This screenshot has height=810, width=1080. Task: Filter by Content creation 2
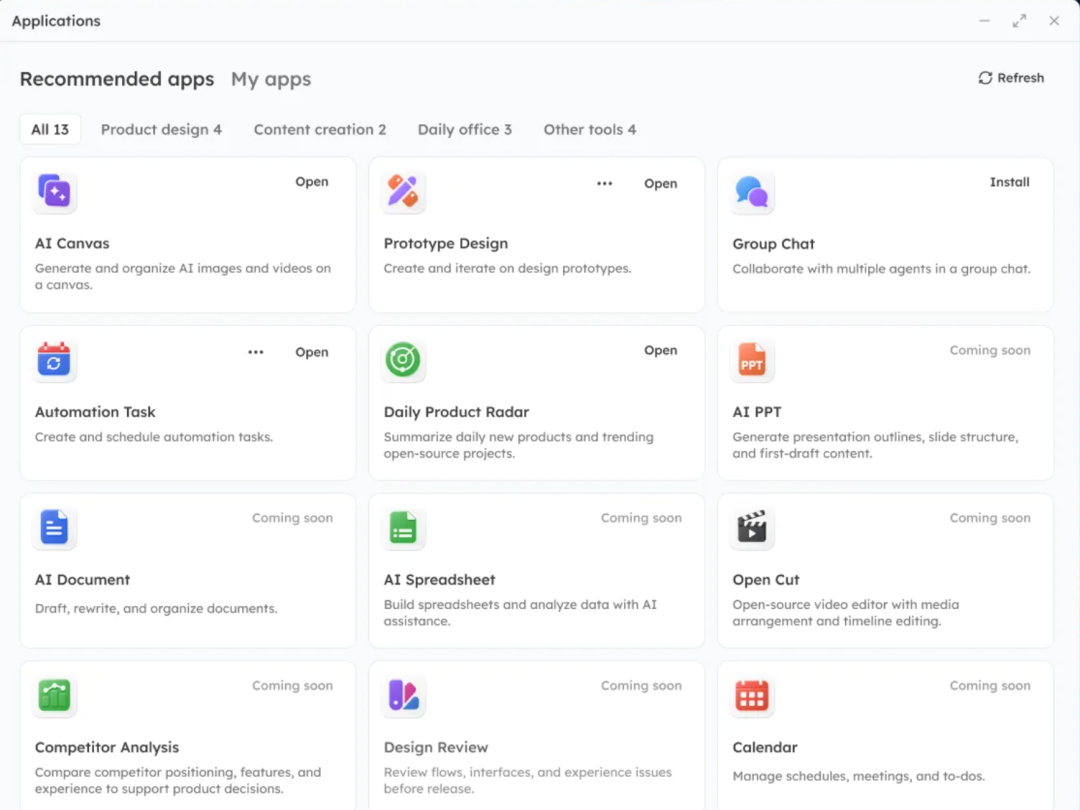coord(320,129)
